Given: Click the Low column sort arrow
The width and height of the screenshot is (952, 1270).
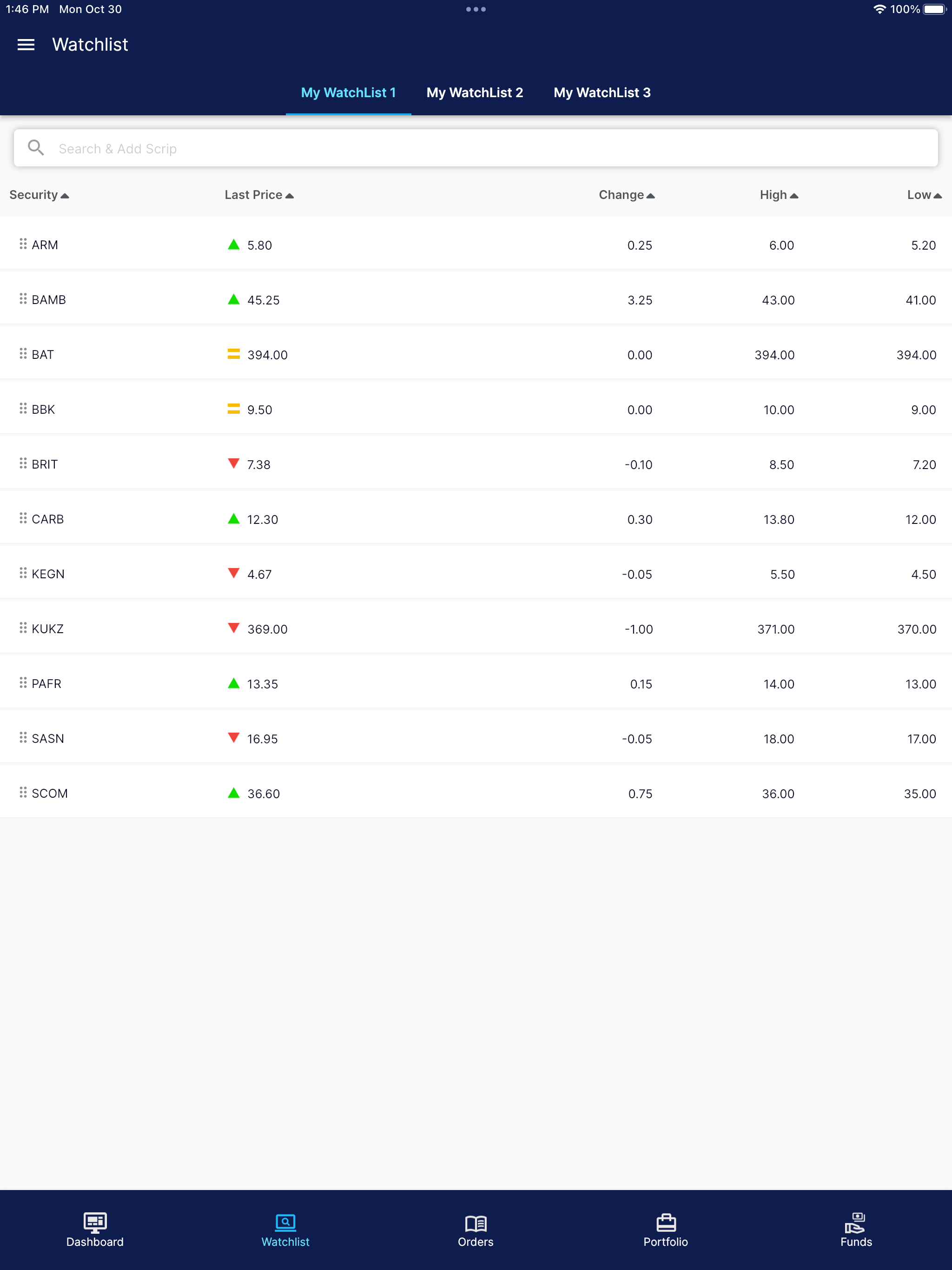Looking at the screenshot, I should pos(939,195).
